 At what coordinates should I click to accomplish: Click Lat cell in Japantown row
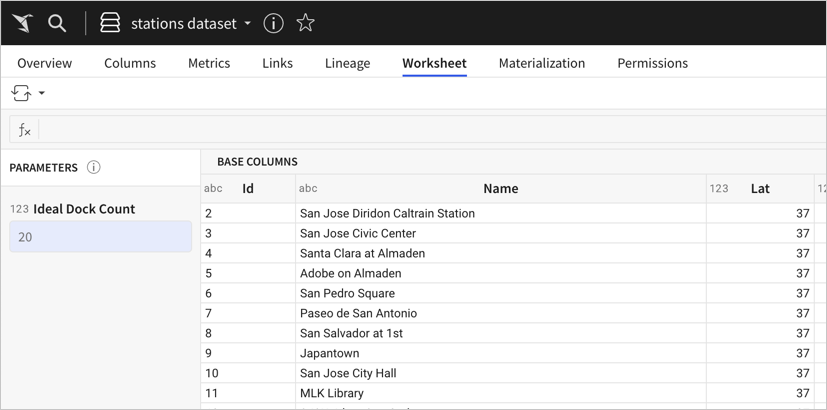coord(760,353)
